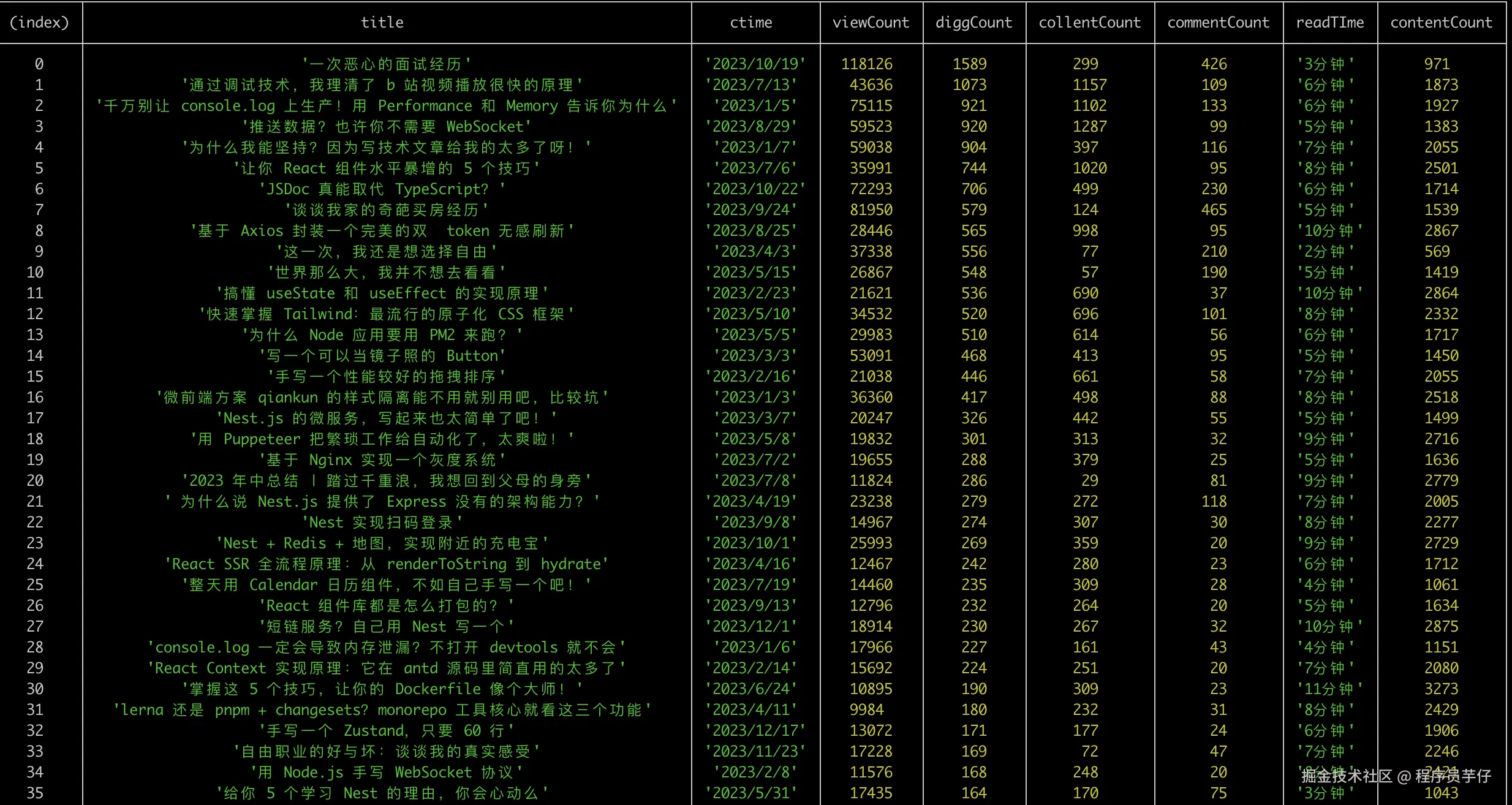Click the viewCount column header
This screenshot has width=1512, height=805.
[871, 22]
